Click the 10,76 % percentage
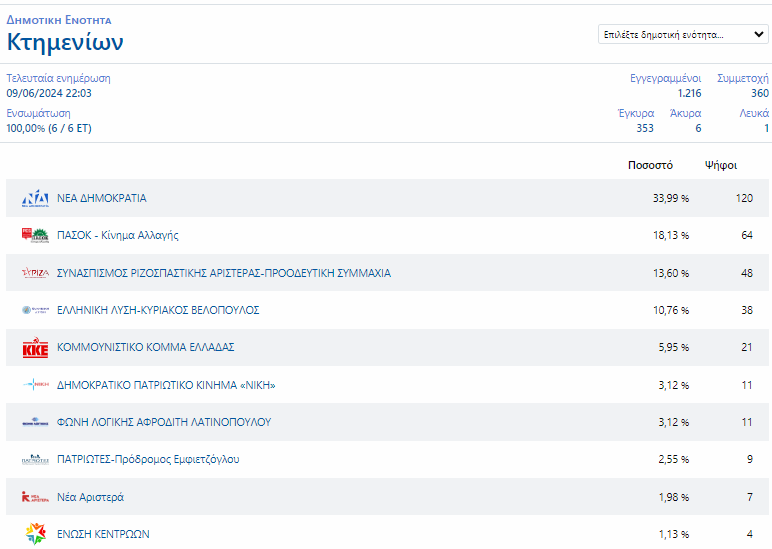Image resolution: width=772 pixels, height=549 pixels. pyautogui.click(x=671, y=310)
